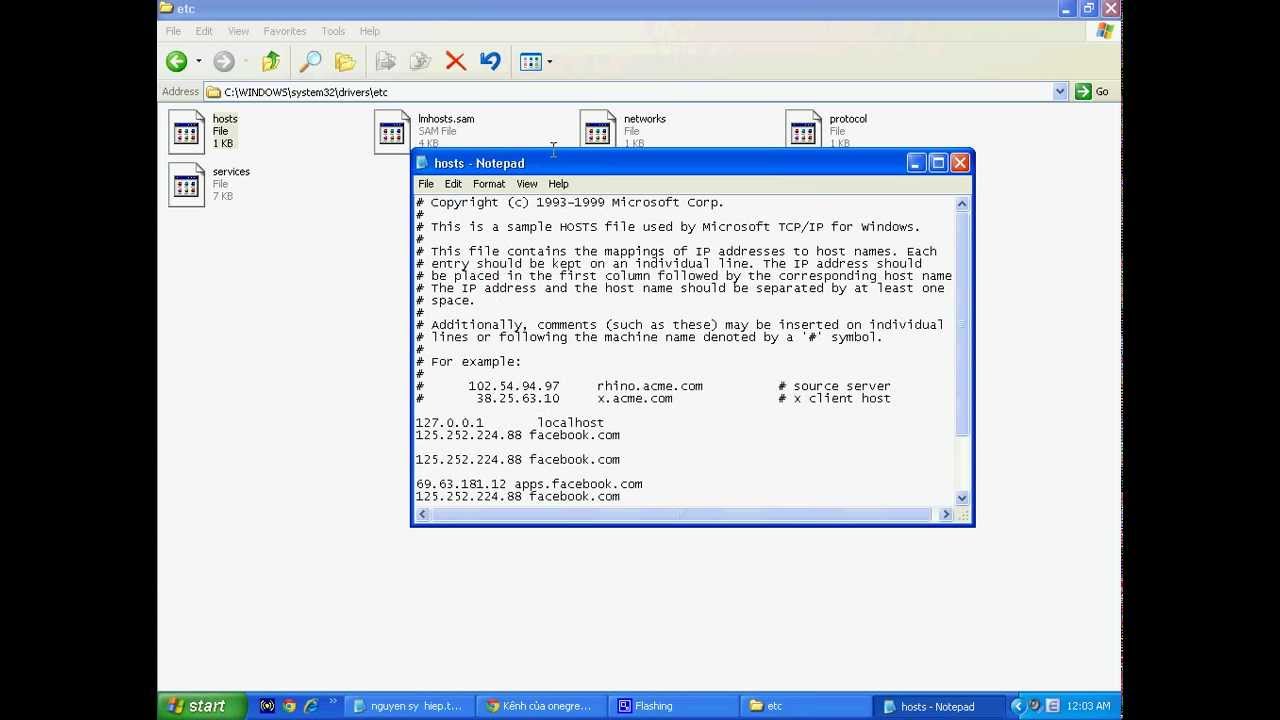Click 'rhino.acme.com' in example text
The image size is (1280, 720).
tap(650, 386)
